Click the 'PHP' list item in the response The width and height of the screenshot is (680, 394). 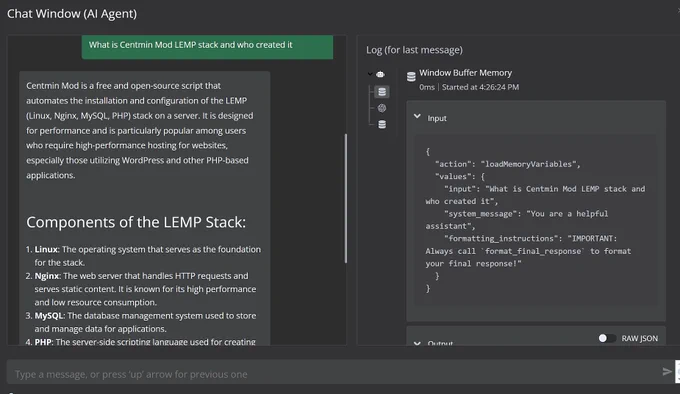[145, 342]
